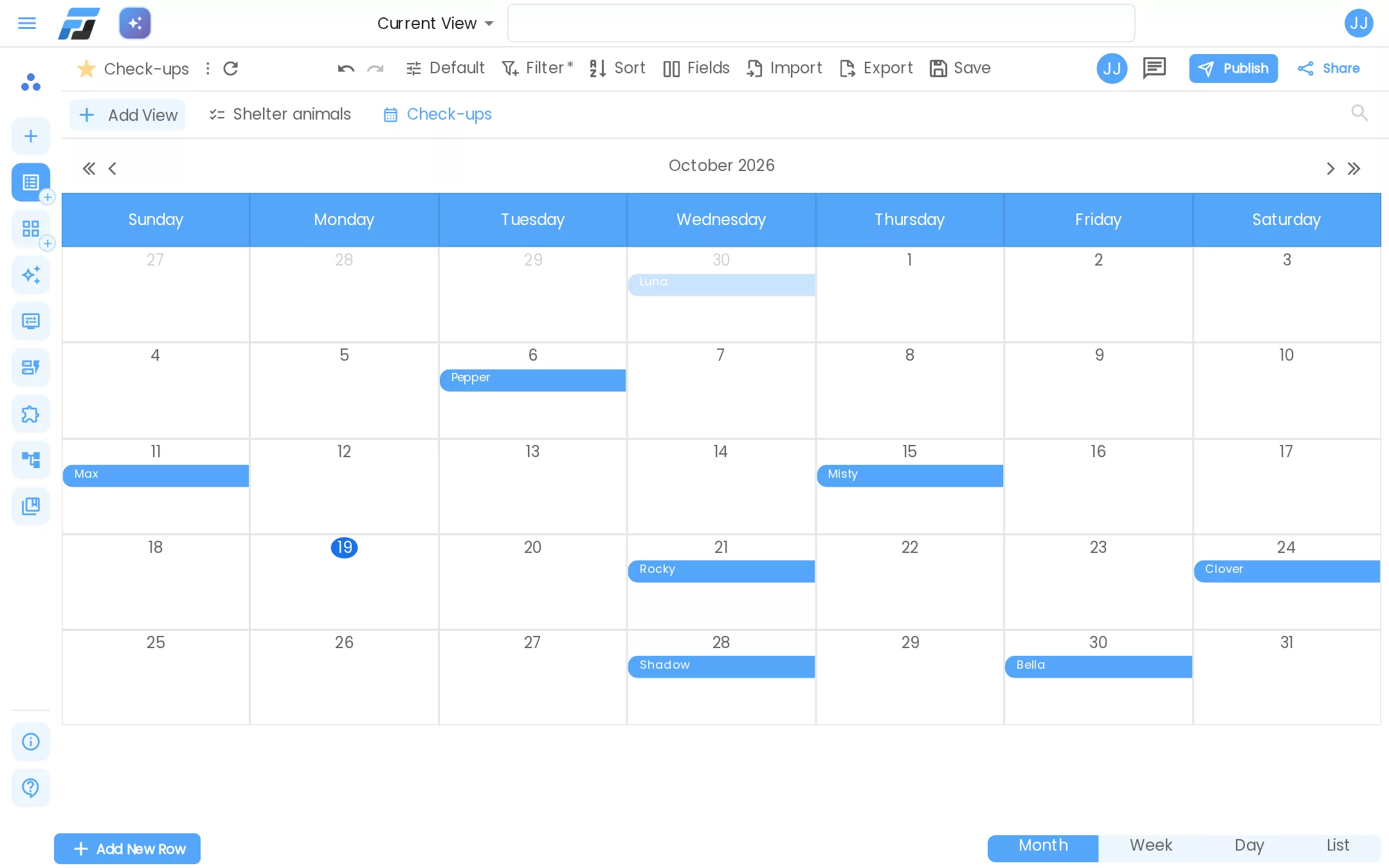
Task: Open the sidebar help question icon
Action: tap(31, 788)
